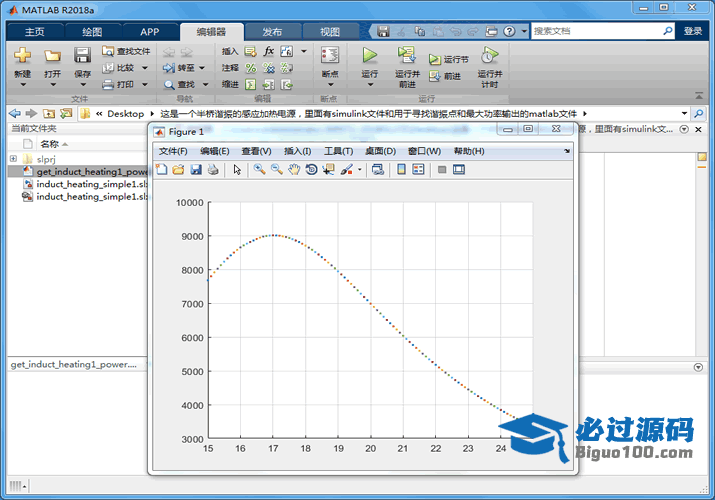The width and height of the screenshot is (715, 500).
Task: Open the brush tool color dropdown arrow
Action: point(359,170)
